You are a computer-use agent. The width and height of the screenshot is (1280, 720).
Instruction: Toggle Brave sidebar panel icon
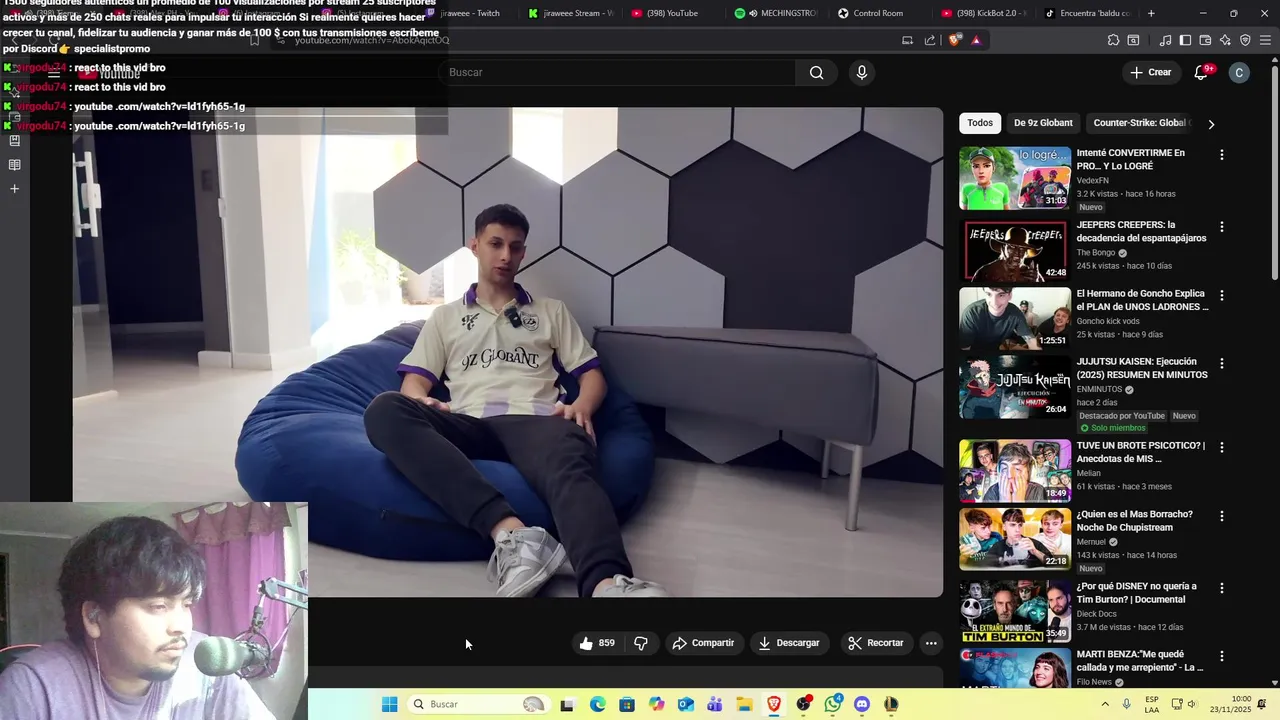1185,40
